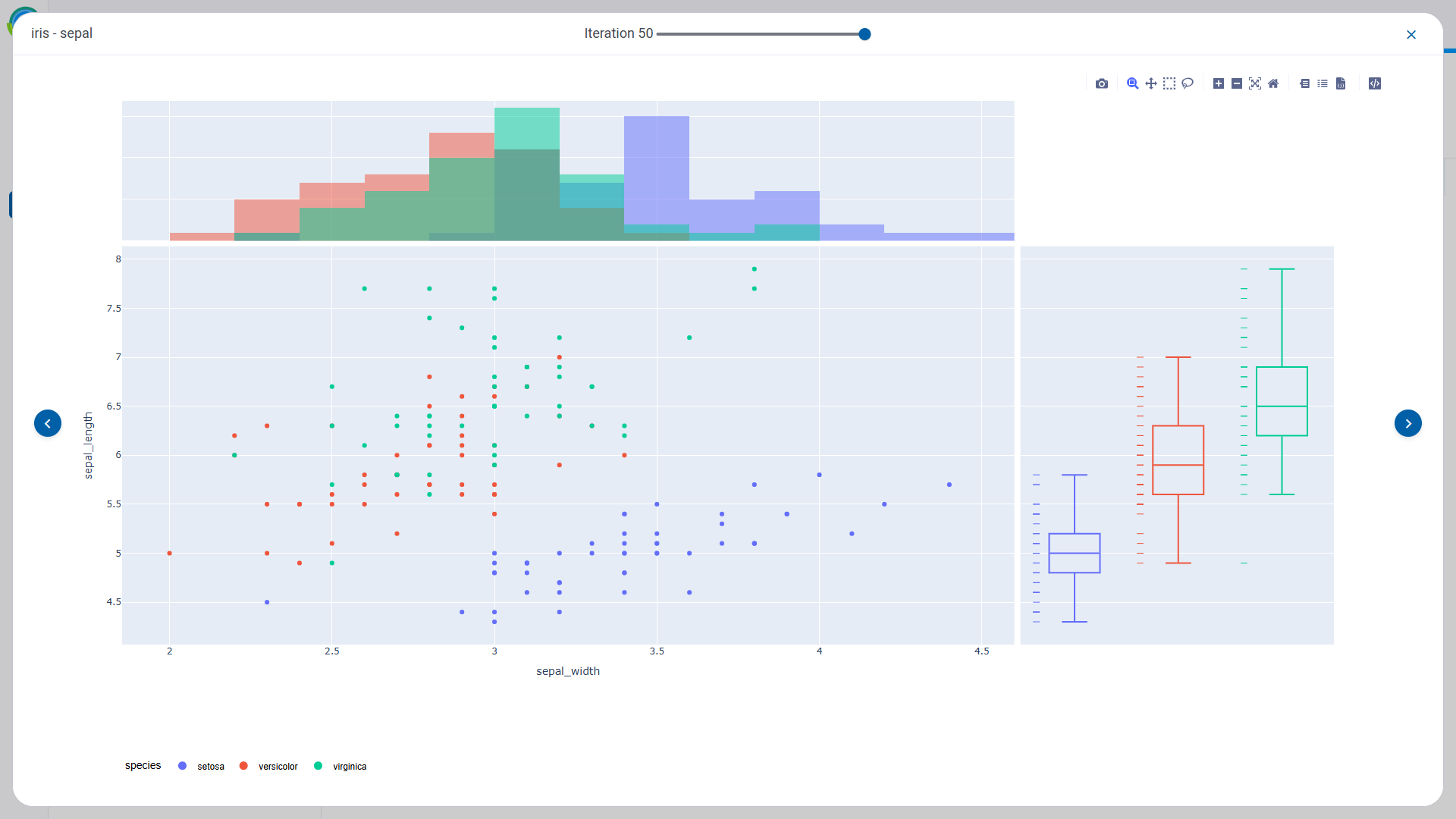Close the iris - sepal view
1456x819 pixels.
pos(1411,34)
